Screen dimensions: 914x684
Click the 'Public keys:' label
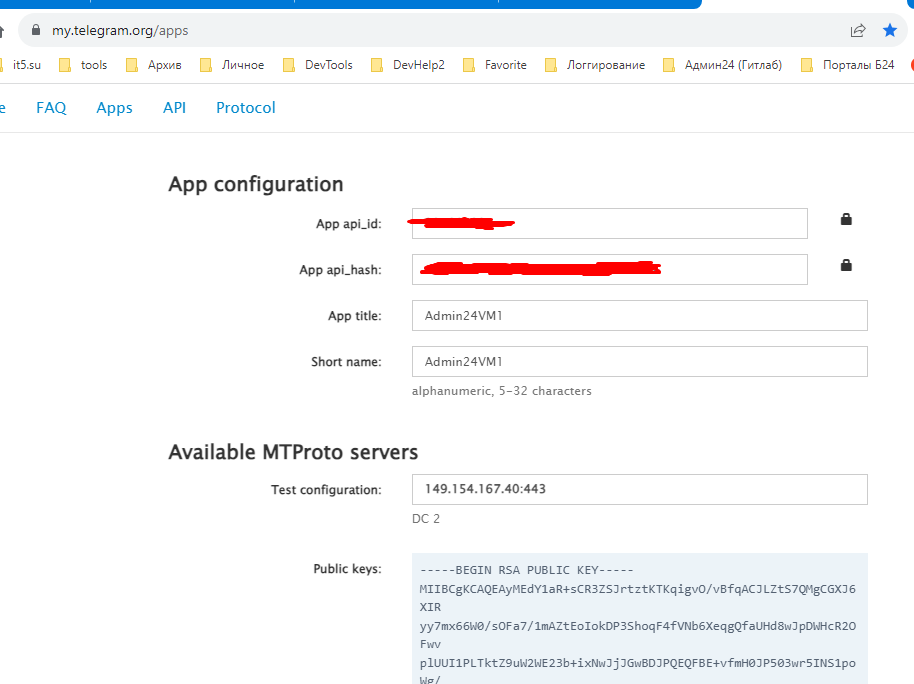click(x=347, y=569)
